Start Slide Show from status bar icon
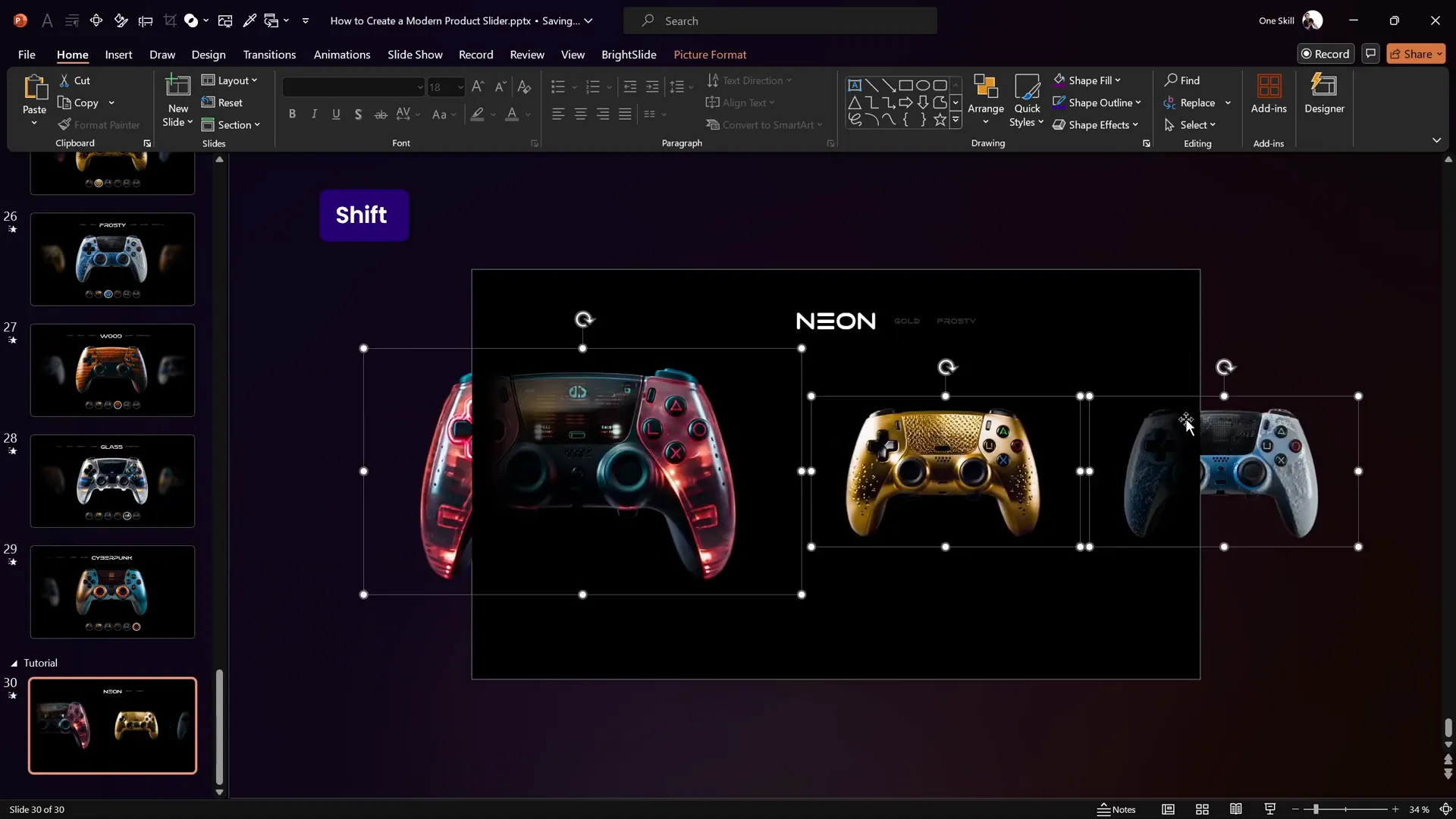The image size is (1456, 819). [x=1270, y=809]
